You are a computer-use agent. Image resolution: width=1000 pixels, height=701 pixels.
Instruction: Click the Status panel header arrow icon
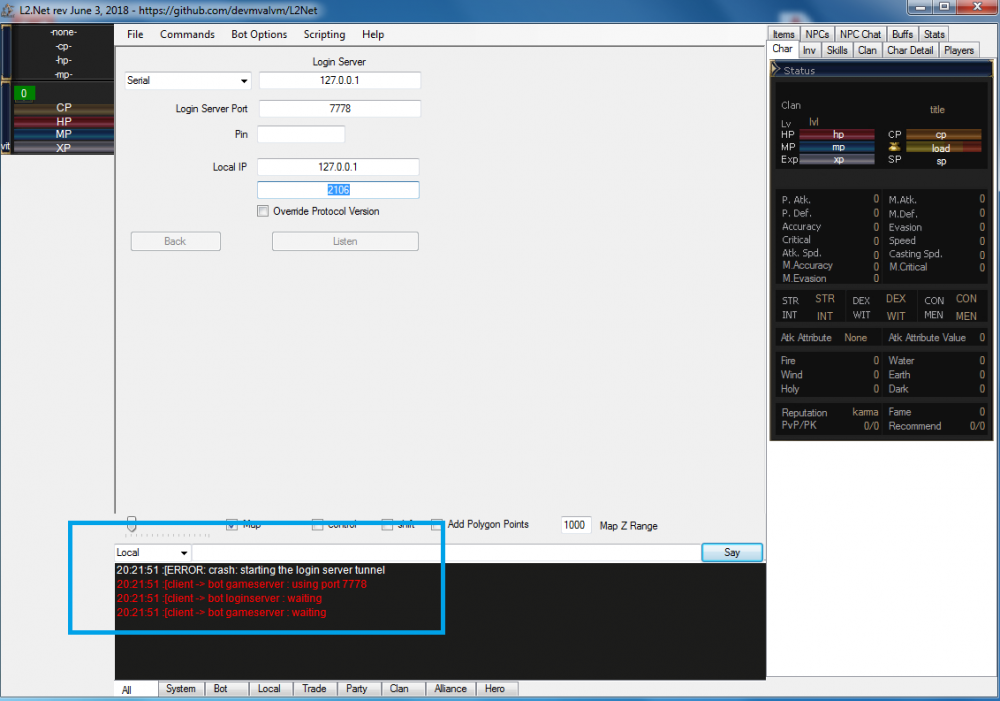coord(777,70)
